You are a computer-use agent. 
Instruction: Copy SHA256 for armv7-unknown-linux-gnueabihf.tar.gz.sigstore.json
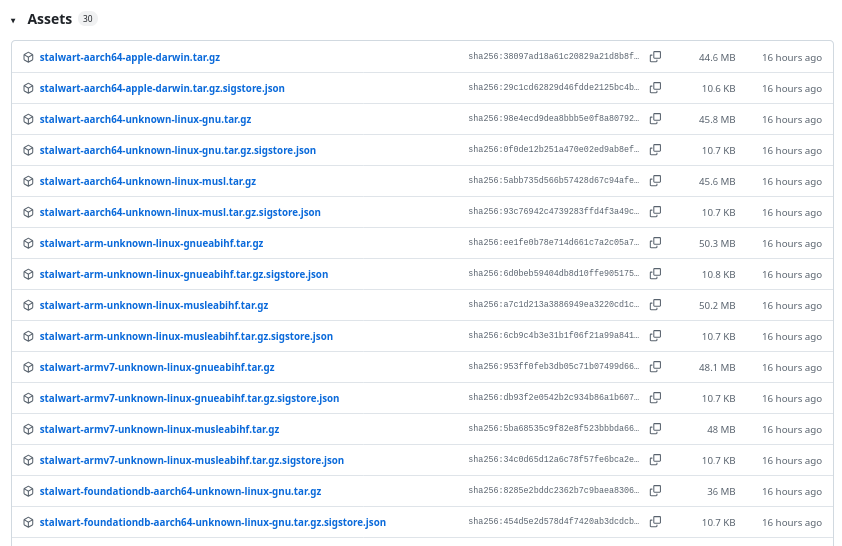pyautogui.click(x=655, y=398)
